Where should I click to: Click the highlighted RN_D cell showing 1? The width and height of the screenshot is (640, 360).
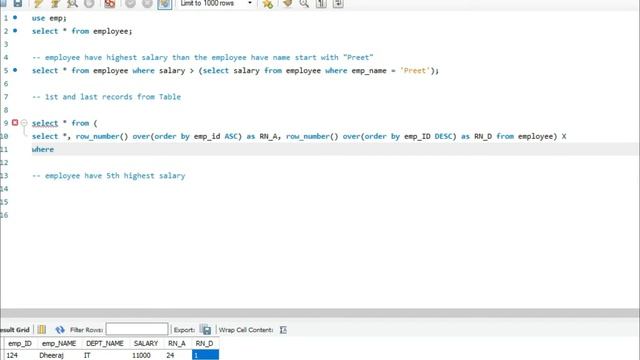pos(205,355)
